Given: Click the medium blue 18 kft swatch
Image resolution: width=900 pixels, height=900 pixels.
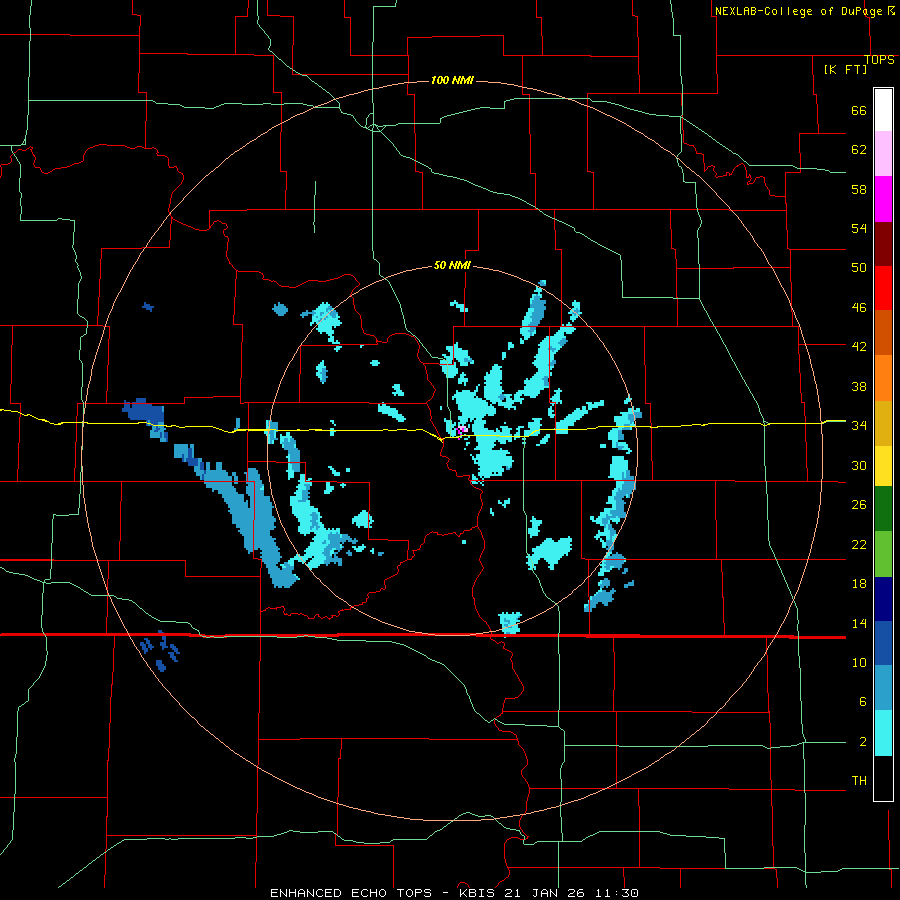Looking at the screenshot, I should point(883,643).
